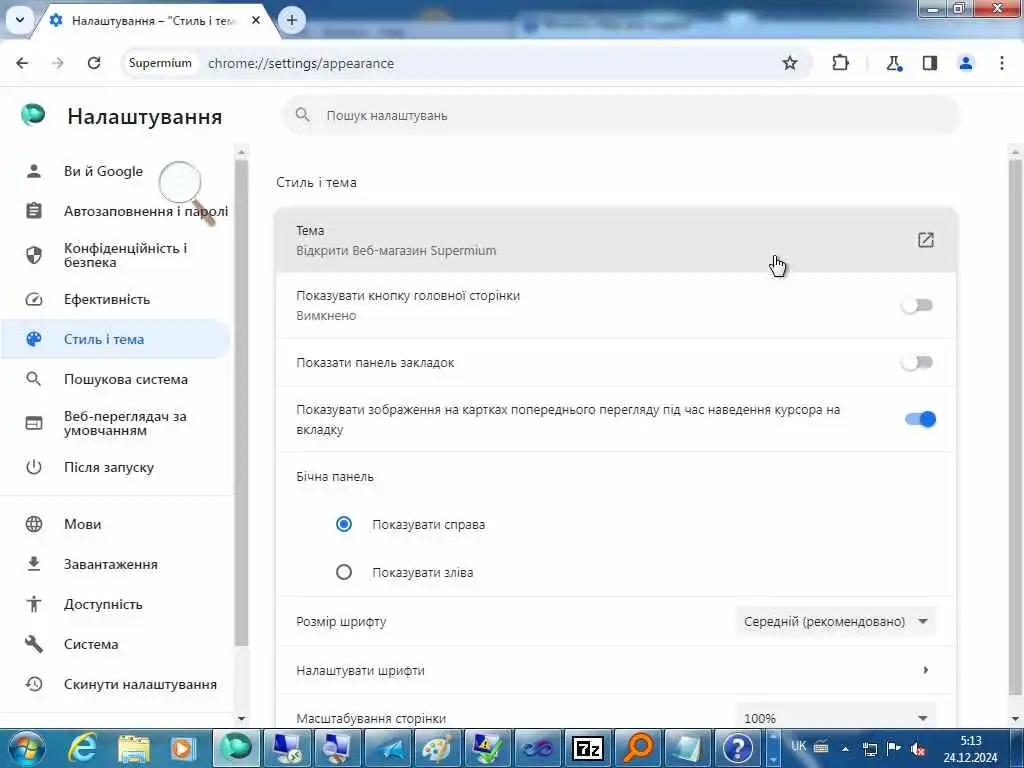Screen dimensions: 1024x768
Task: Open Windows Media Player in taskbar
Action: click(x=183, y=748)
